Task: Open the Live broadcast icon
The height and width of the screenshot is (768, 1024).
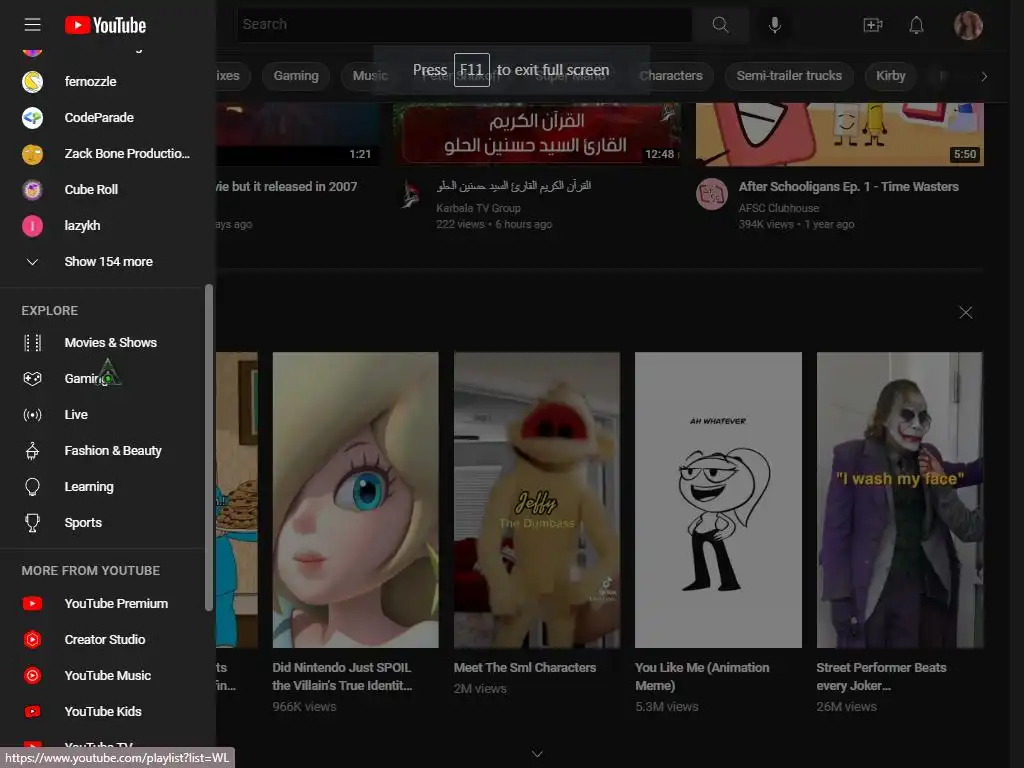Action: [x=32, y=415]
